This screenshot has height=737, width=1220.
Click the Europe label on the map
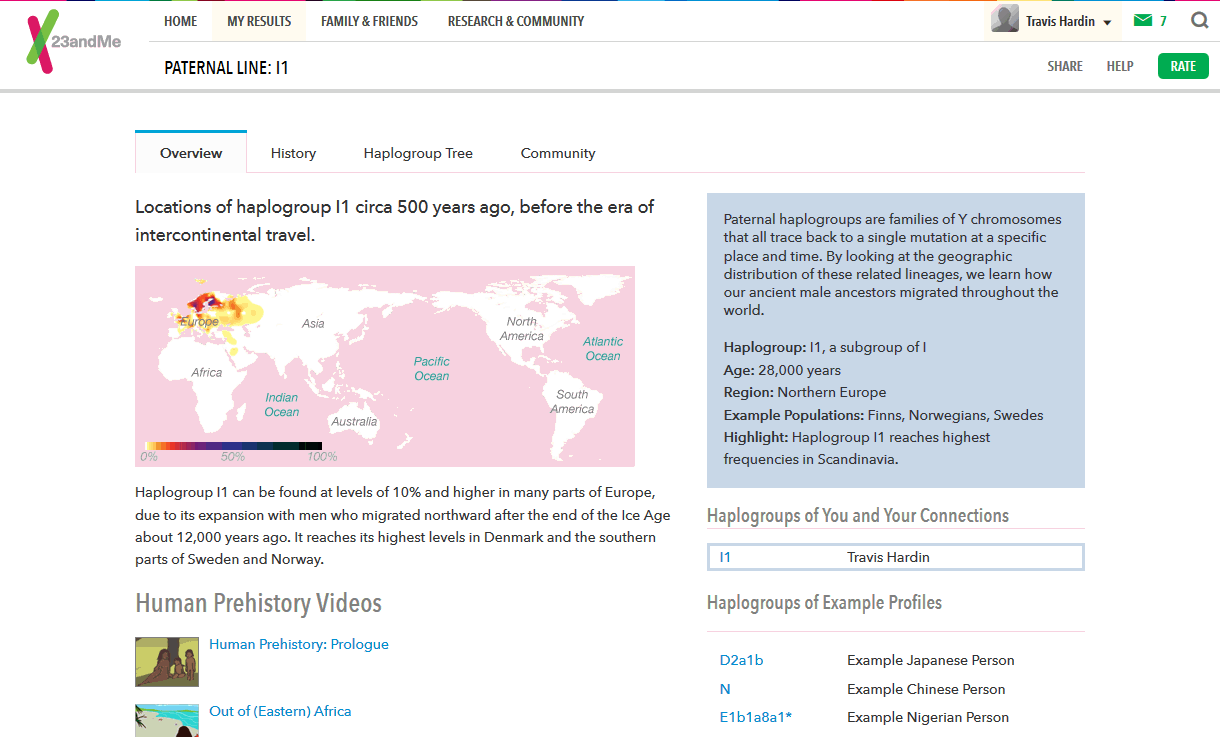coord(199,322)
